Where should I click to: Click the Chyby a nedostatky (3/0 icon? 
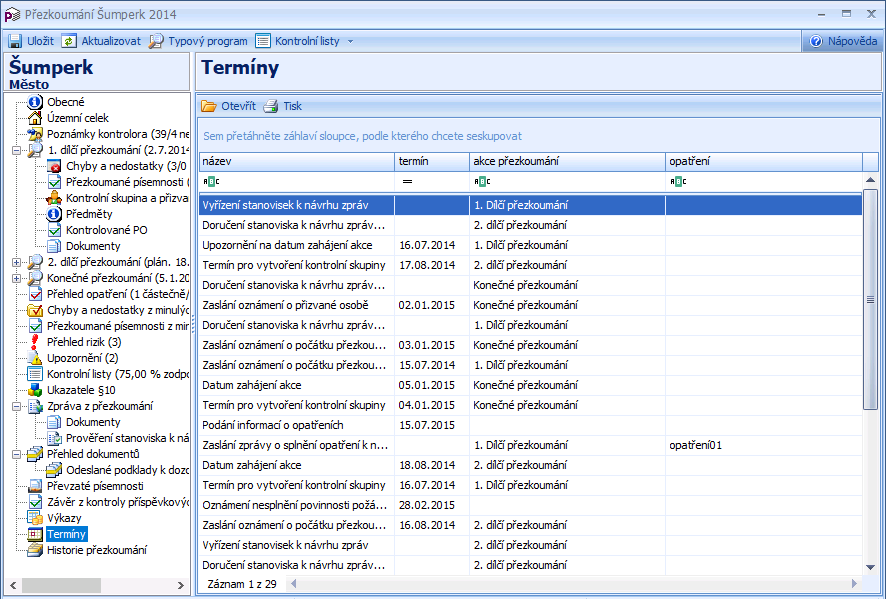[54, 166]
